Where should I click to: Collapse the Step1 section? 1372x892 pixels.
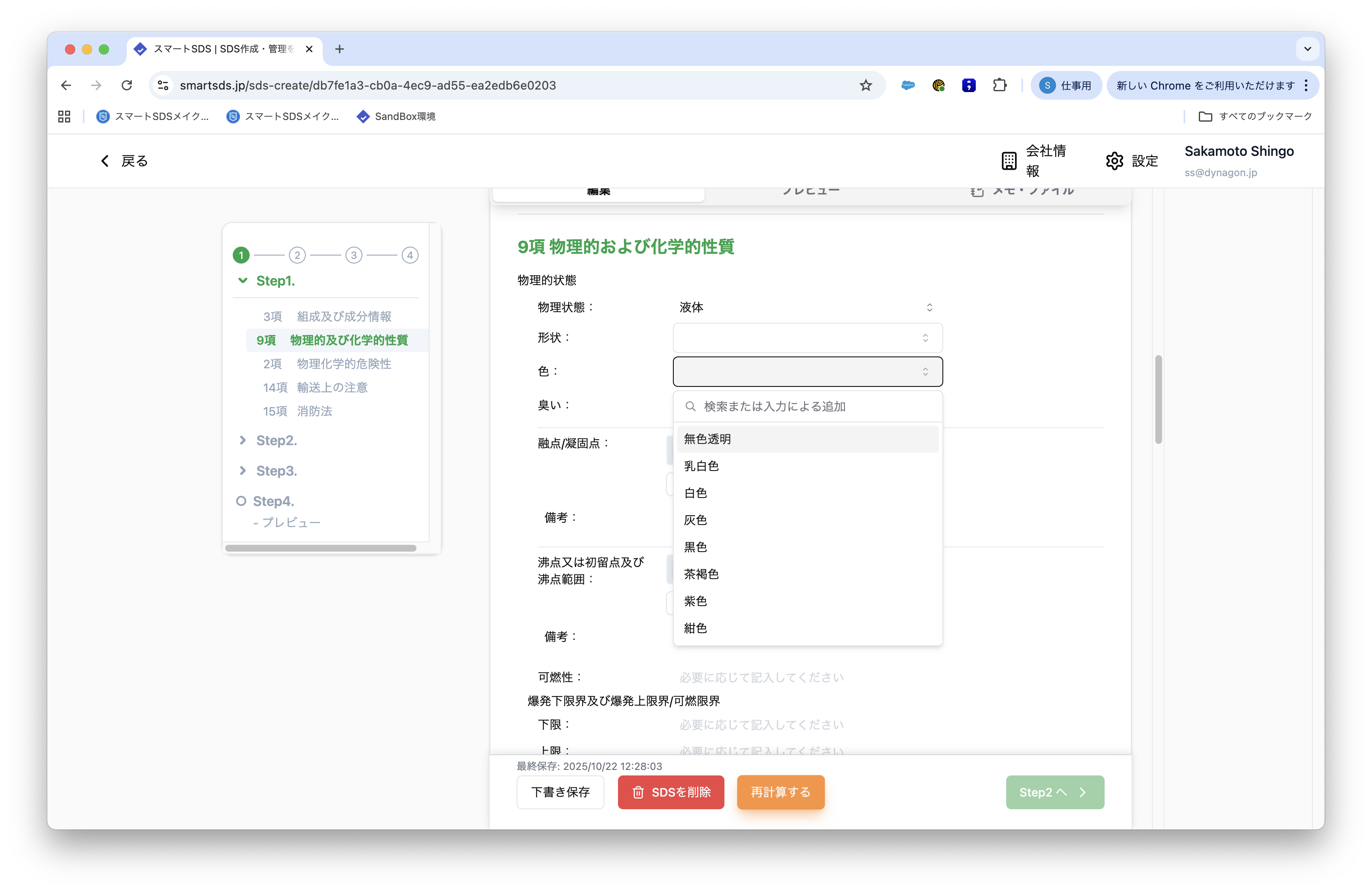pyautogui.click(x=243, y=280)
